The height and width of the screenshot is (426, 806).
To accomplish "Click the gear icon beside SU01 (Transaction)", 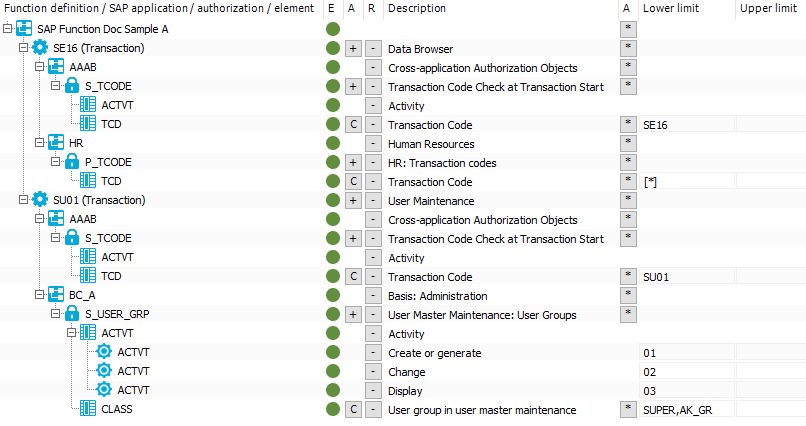I will 40,200.
